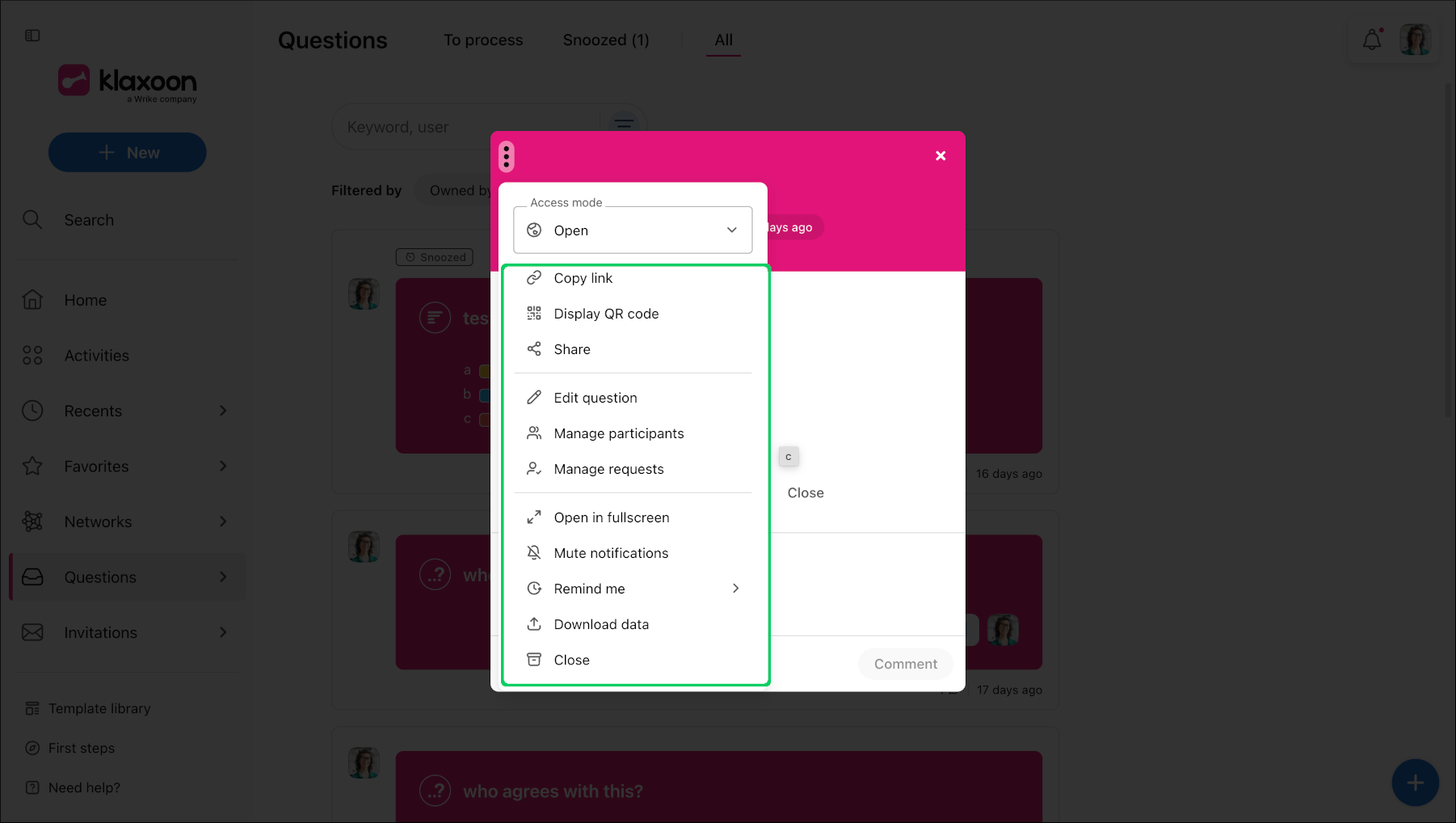Click the Share icon entry

click(x=633, y=349)
